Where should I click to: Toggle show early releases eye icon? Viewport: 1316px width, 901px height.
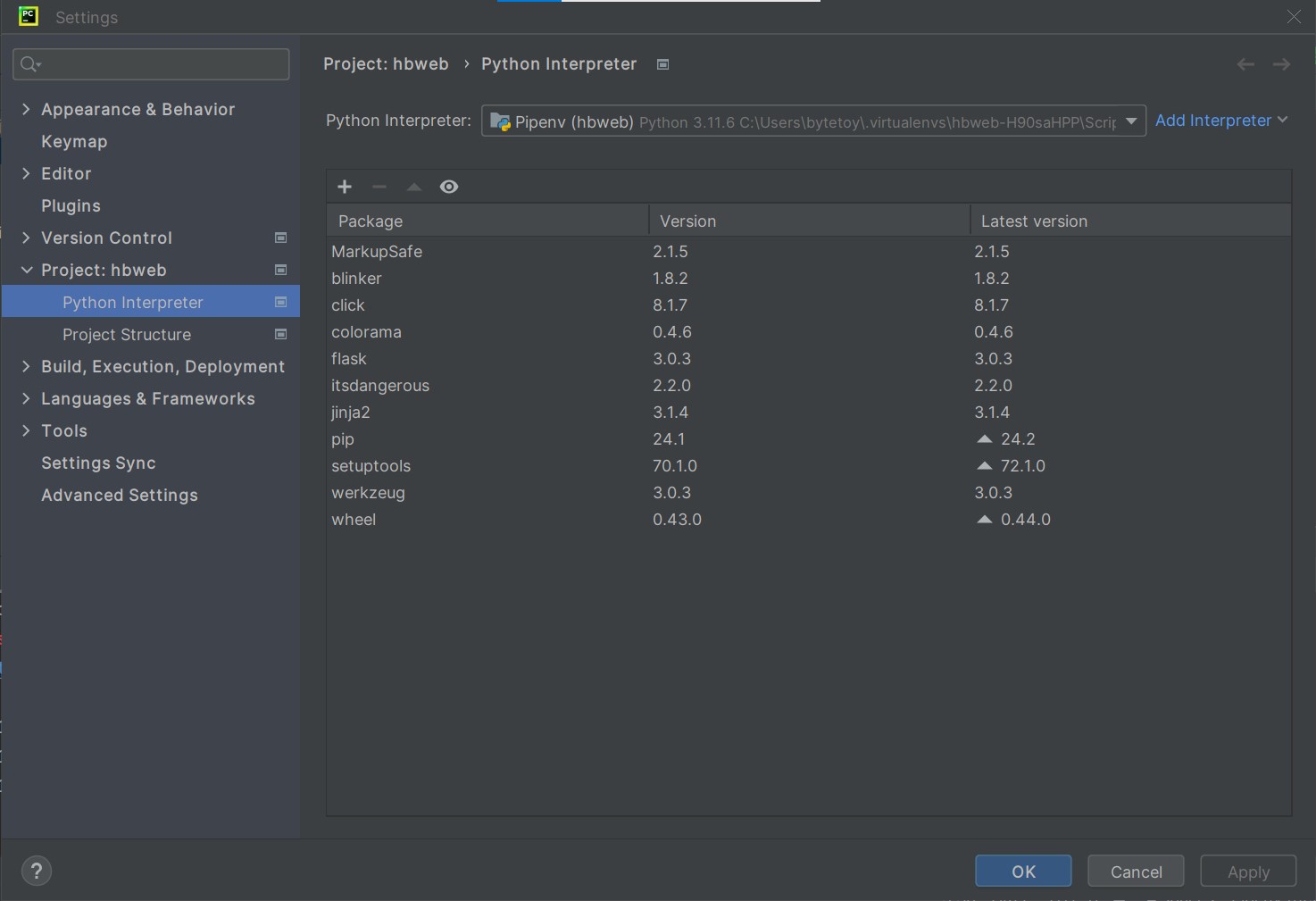click(x=449, y=187)
